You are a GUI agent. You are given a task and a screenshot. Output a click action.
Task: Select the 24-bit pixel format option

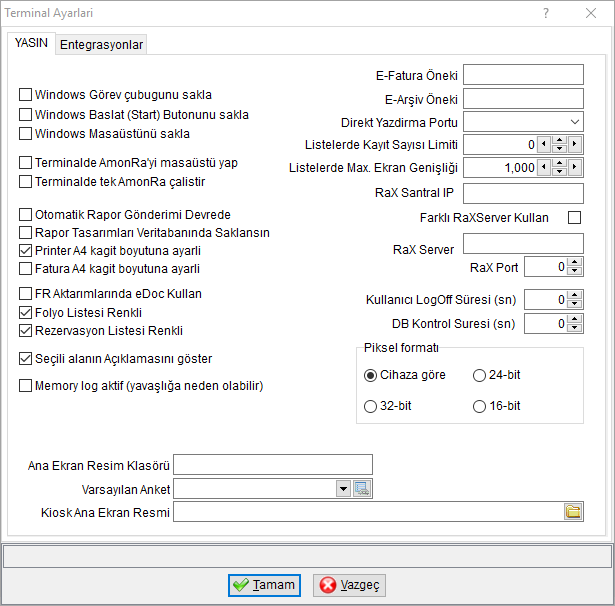[x=479, y=375]
